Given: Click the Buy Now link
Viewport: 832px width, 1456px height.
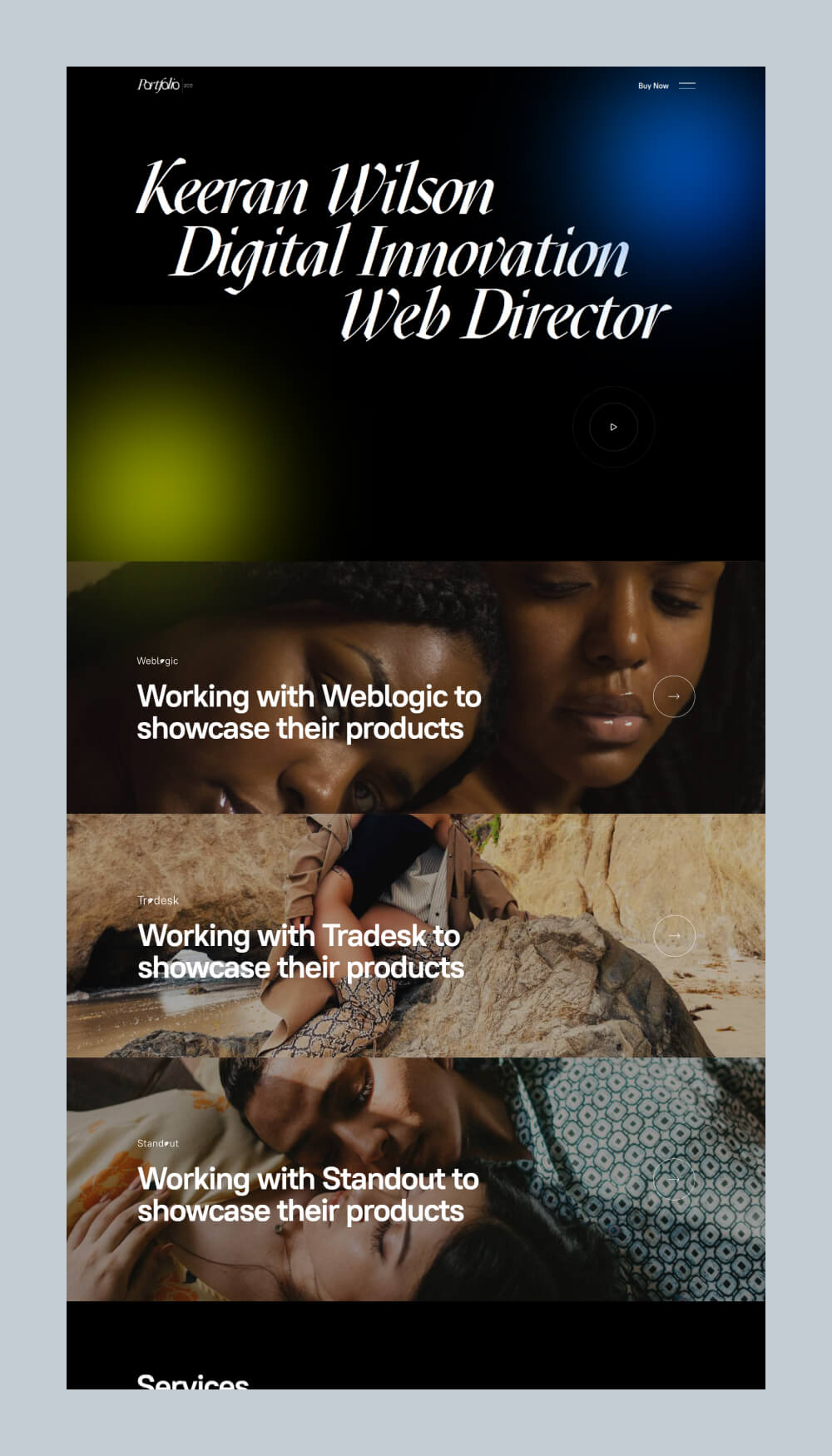Looking at the screenshot, I should tap(653, 86).
